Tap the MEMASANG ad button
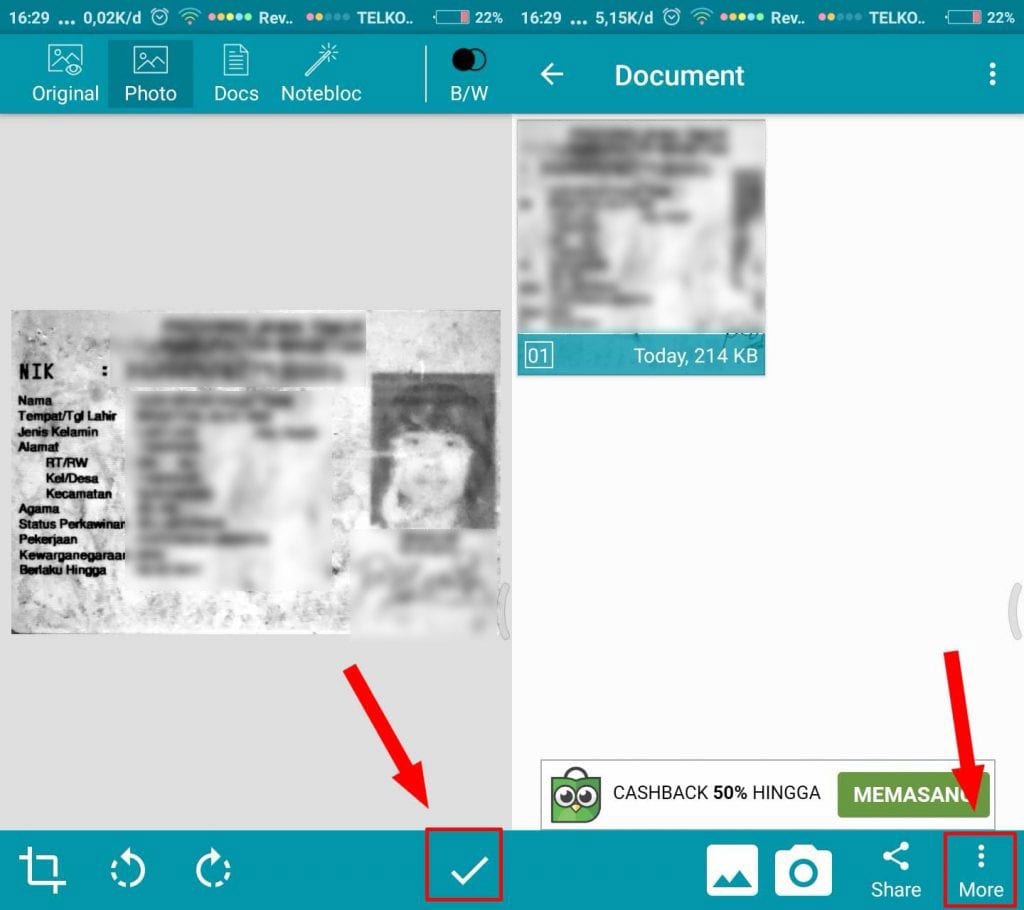Screen dimensions: 1024x910 point(914,794)
